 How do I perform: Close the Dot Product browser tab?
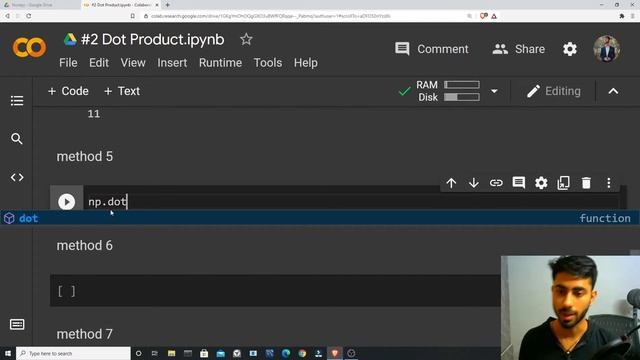[x=157, y=5]
